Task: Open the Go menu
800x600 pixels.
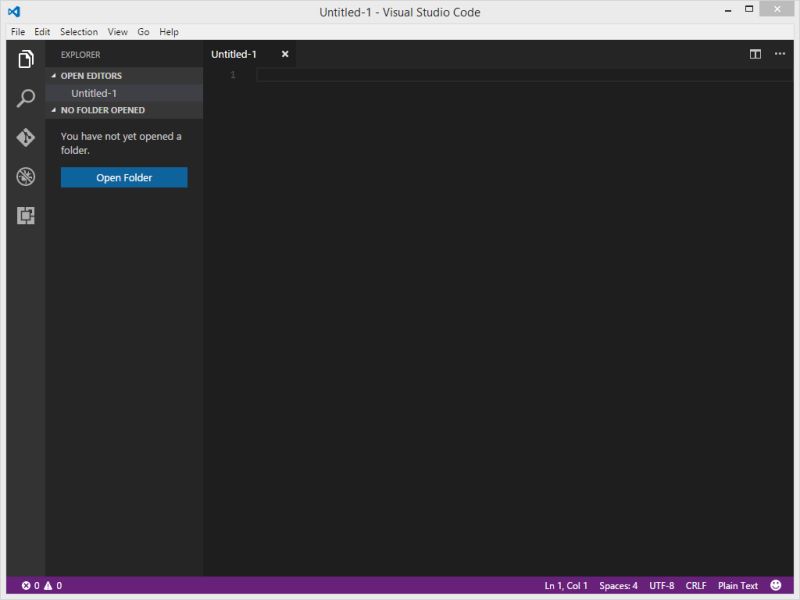Action: (143, 31)
